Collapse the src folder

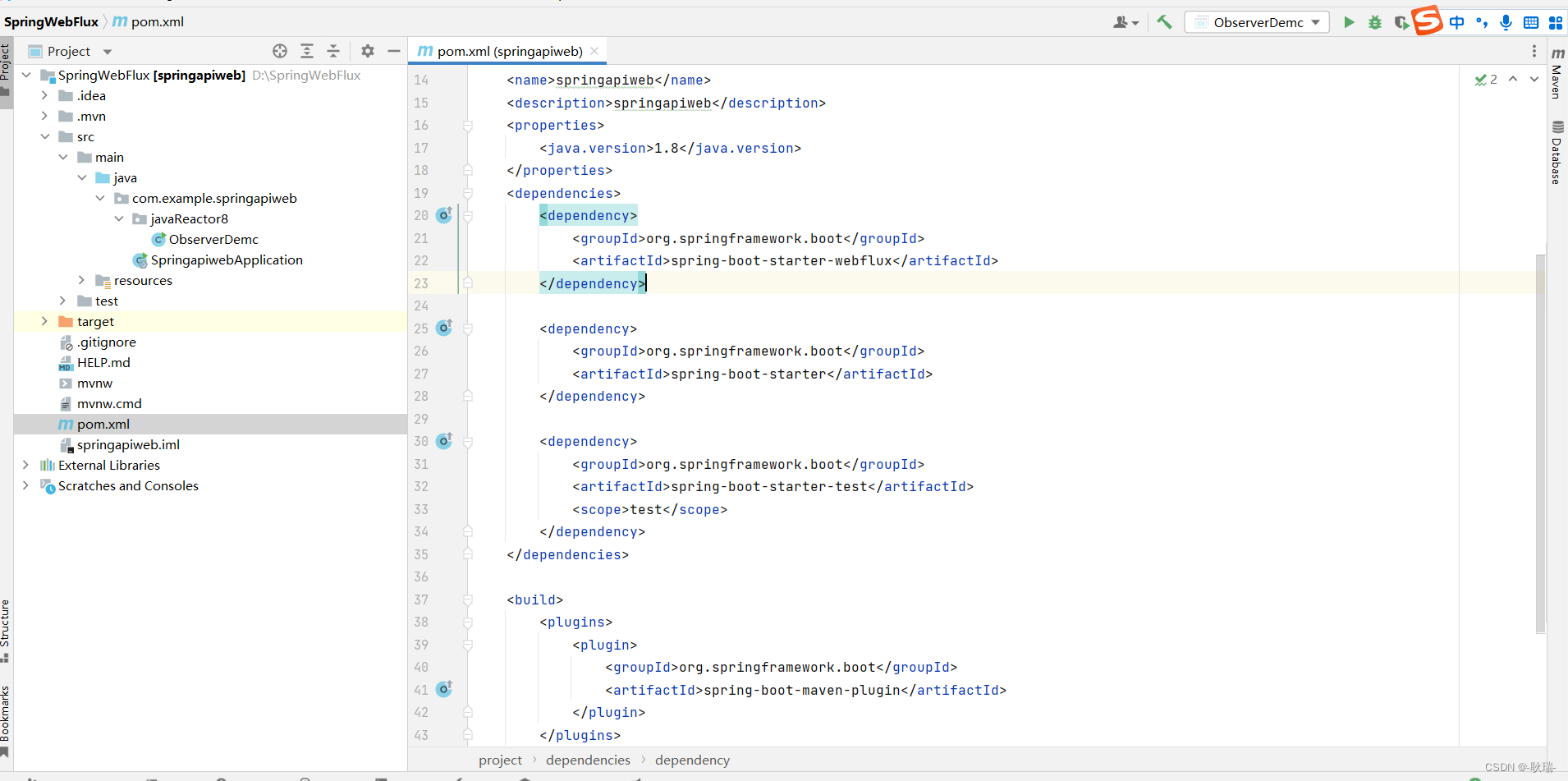click(44, 136)
